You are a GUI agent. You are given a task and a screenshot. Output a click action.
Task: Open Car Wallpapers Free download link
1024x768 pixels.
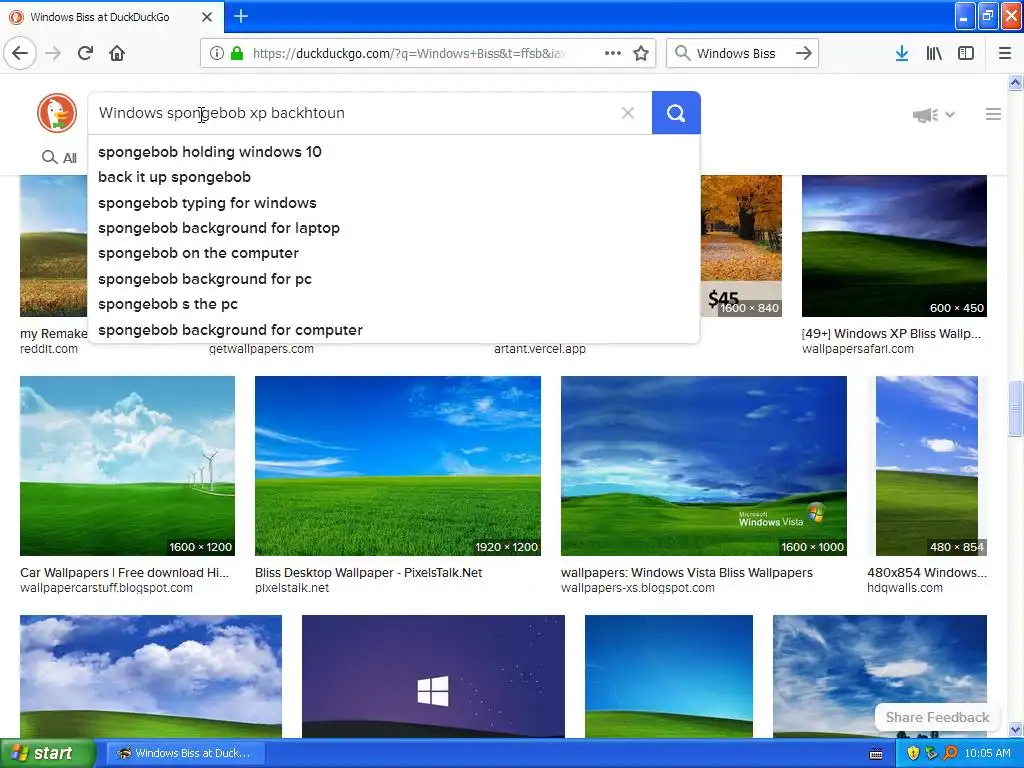click(125, 573)
